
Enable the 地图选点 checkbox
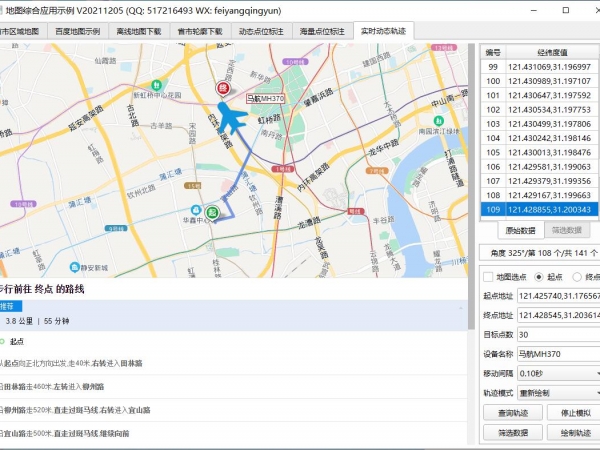[488, 276]
